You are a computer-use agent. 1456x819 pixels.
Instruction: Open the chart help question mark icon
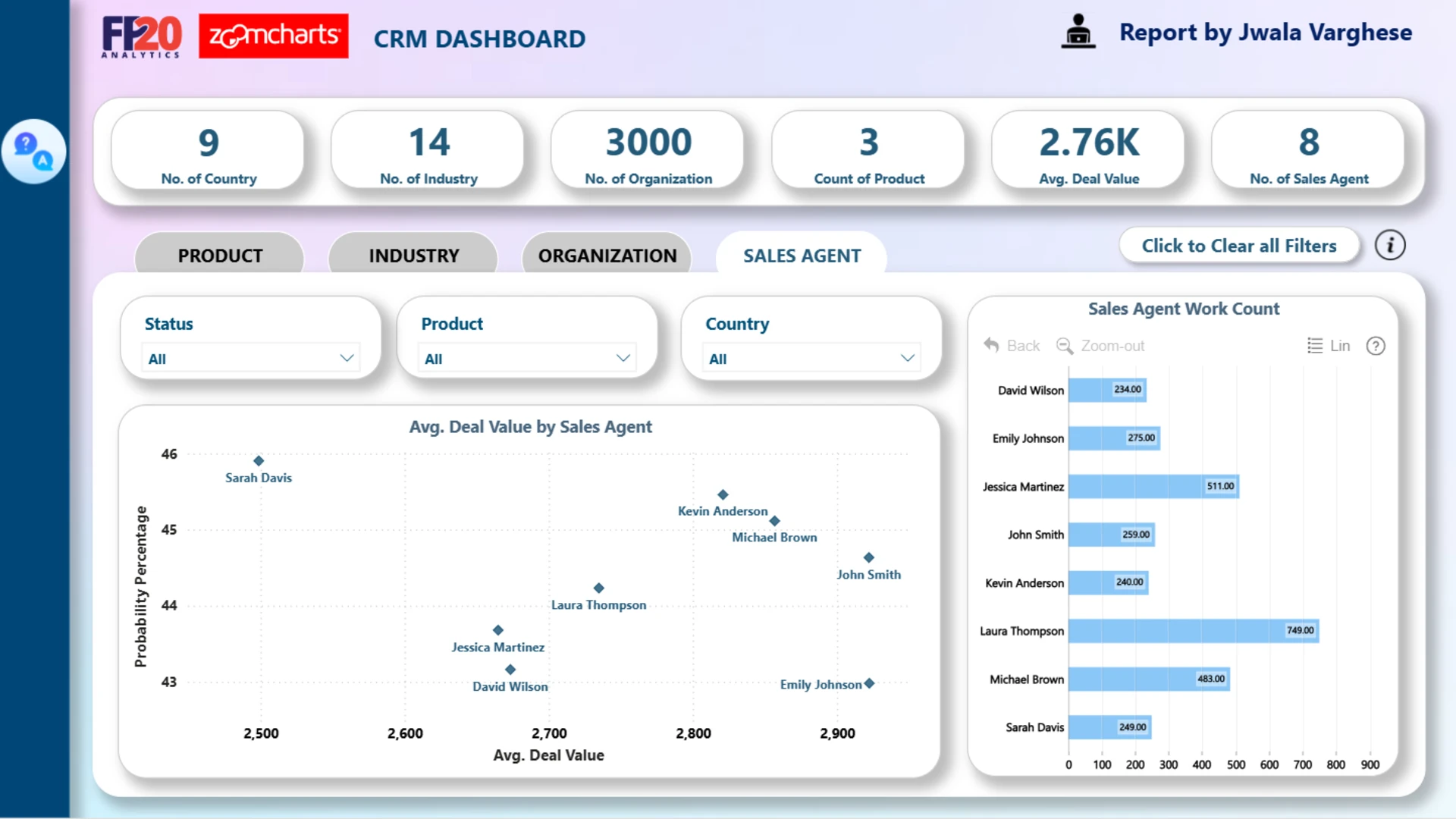click(x=1376, y=346)
